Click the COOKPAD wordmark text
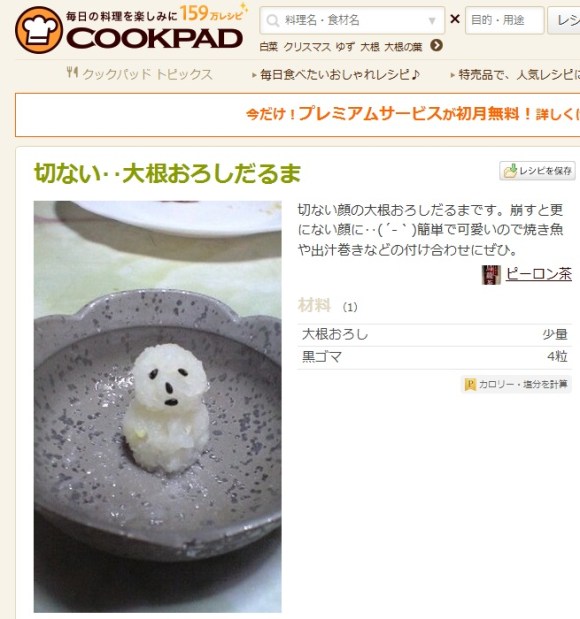580x619 pixels. tap(154, 39)
